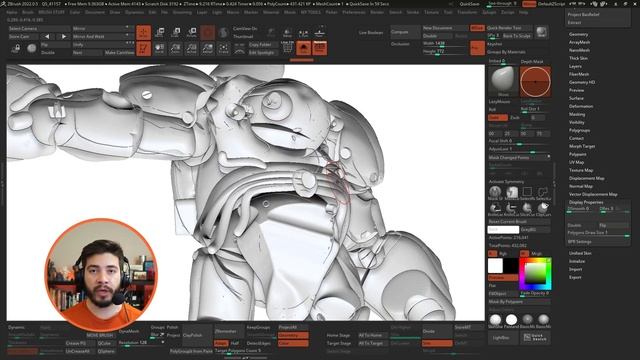Expand the UV Map subpalette
The height and width of the screenshot is (360, 640).
576,162
